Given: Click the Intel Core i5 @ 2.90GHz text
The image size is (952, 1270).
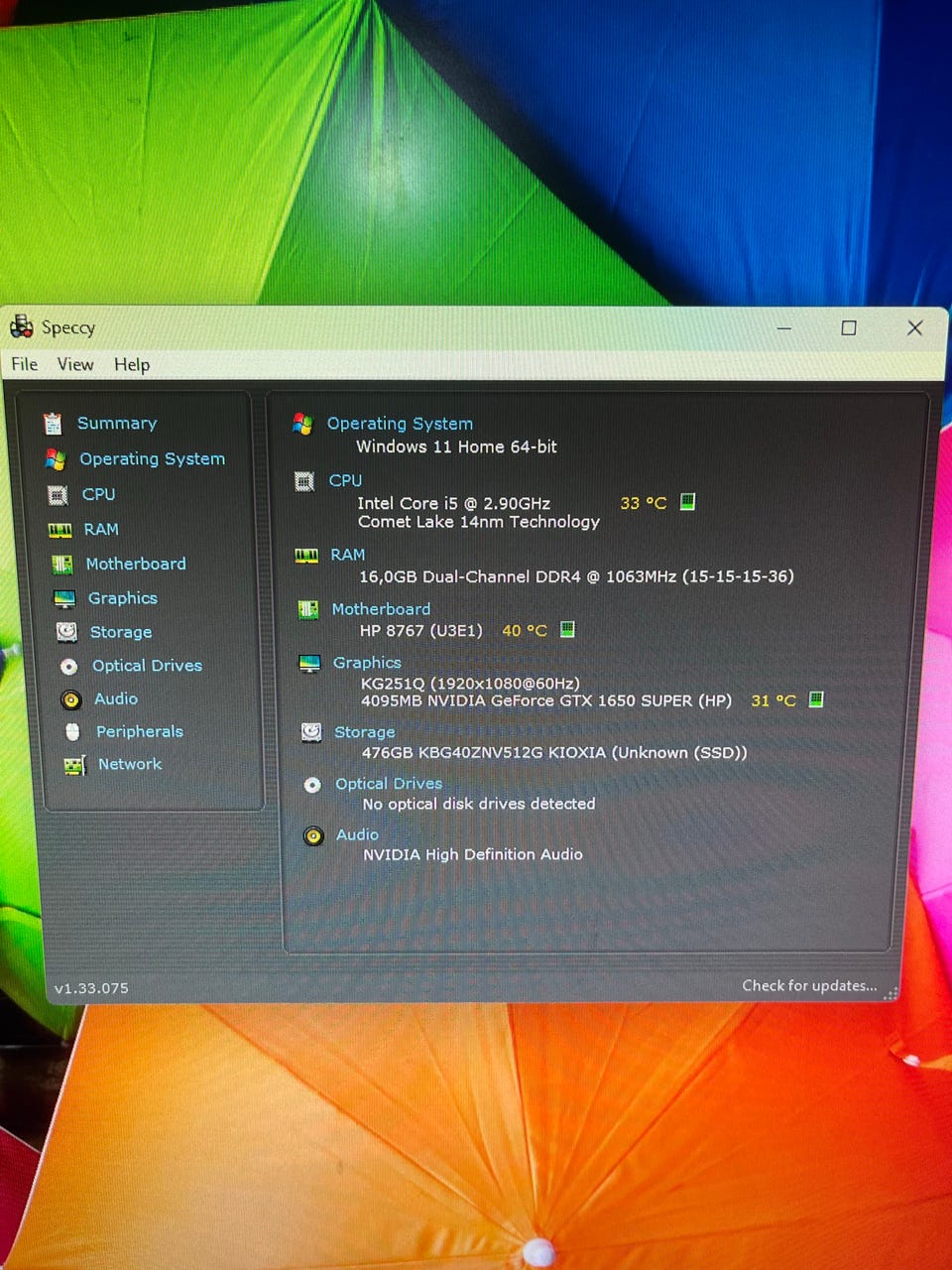Looking at the screenshot, I should (x=454, y=503).
